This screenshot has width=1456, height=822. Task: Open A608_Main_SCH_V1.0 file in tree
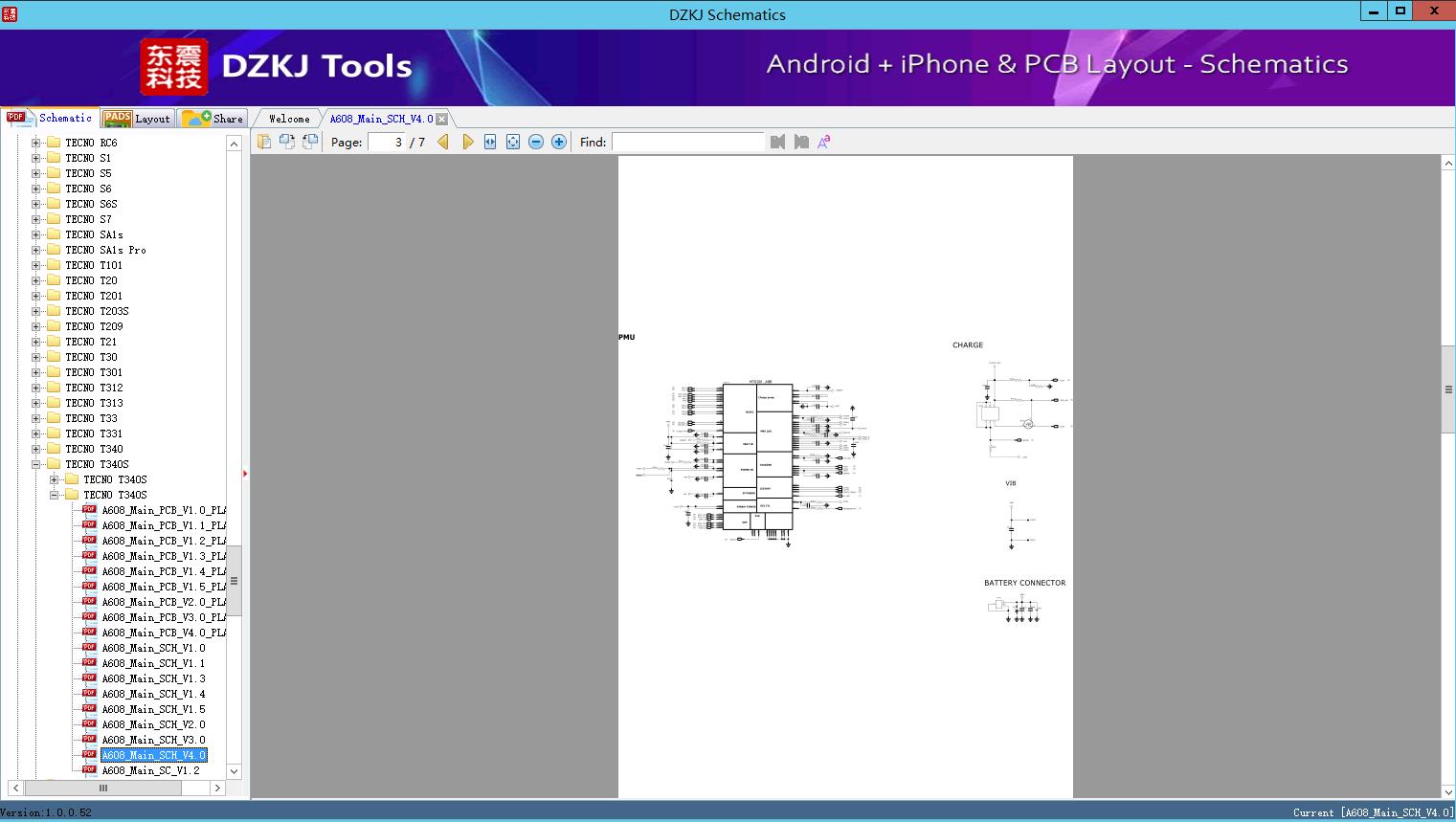[x=153, y=648]
